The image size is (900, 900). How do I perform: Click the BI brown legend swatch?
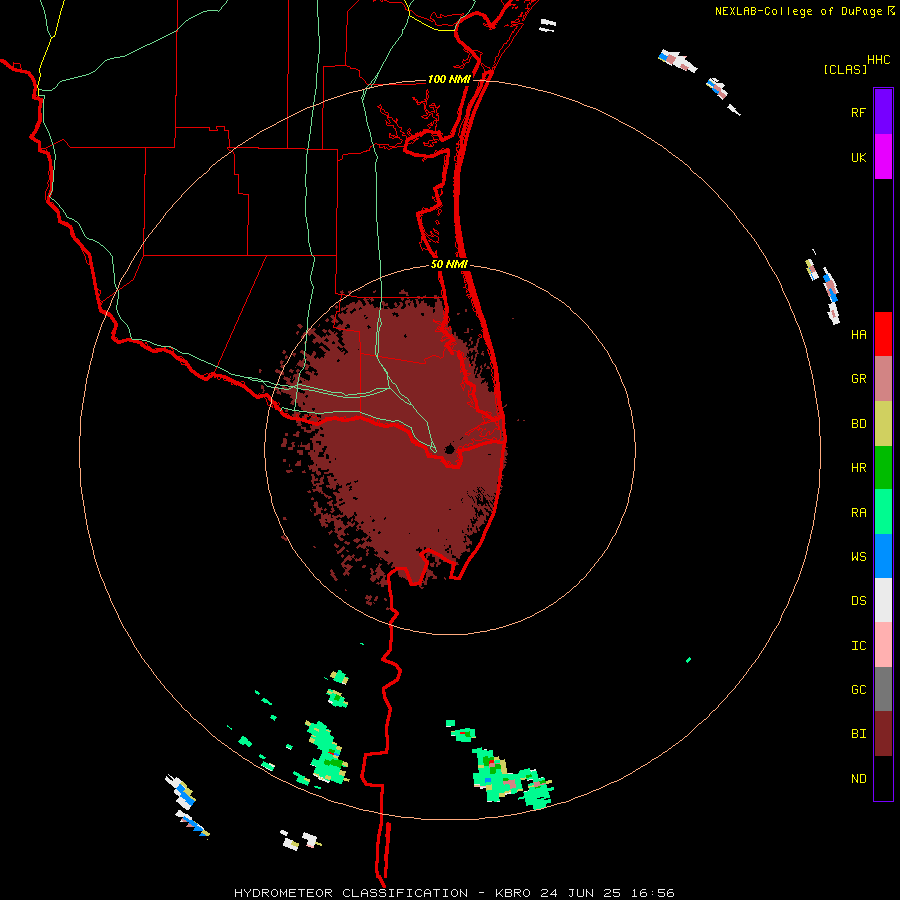click(883, 734)
